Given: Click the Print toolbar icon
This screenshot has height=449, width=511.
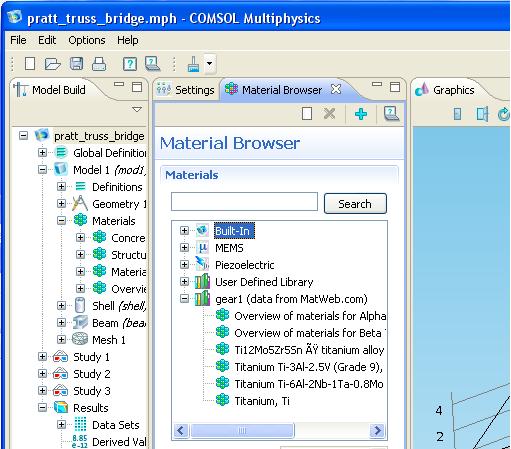Looking at the screenshot, I should click(x=99, y=64).
